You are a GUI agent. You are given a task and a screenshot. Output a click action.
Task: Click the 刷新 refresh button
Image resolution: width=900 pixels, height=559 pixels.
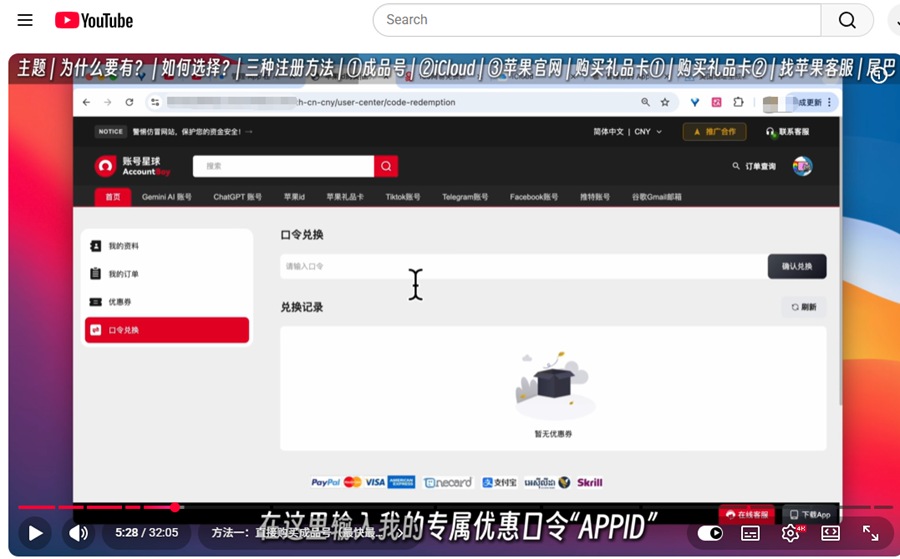pyautogui.click(x=804, y=307)
